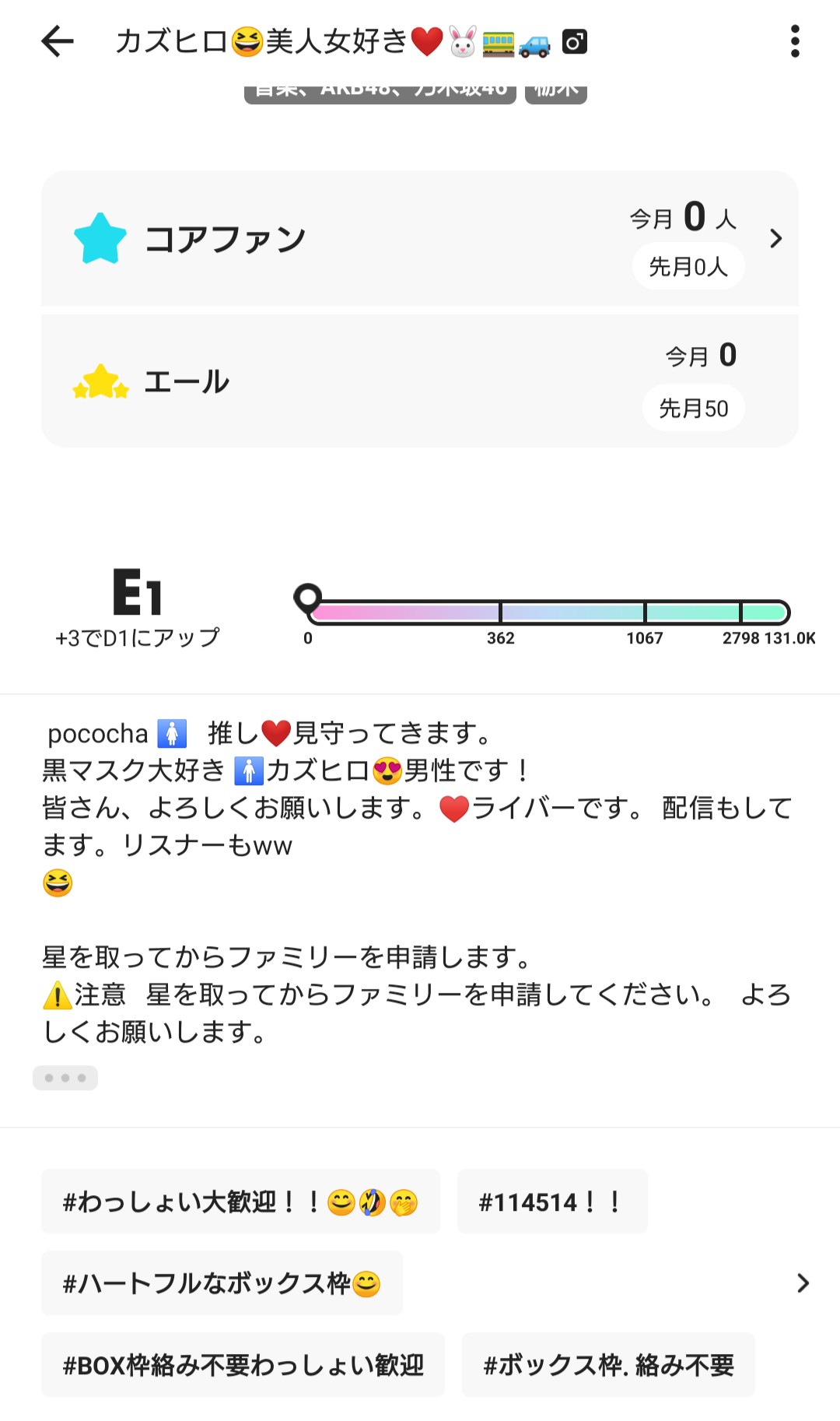Tap the yellow stars Yell icon
840x1421 pixels.
(100, 382)
